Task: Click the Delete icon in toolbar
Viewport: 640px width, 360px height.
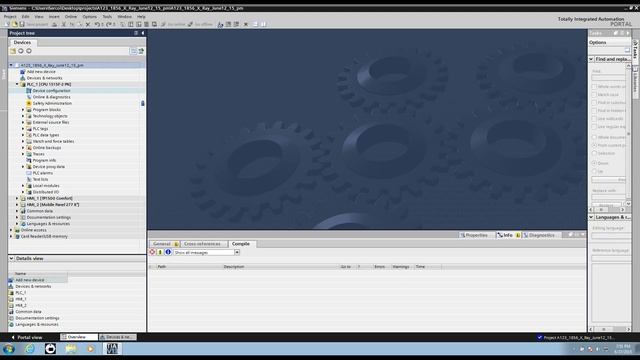Action: [88, 24]
